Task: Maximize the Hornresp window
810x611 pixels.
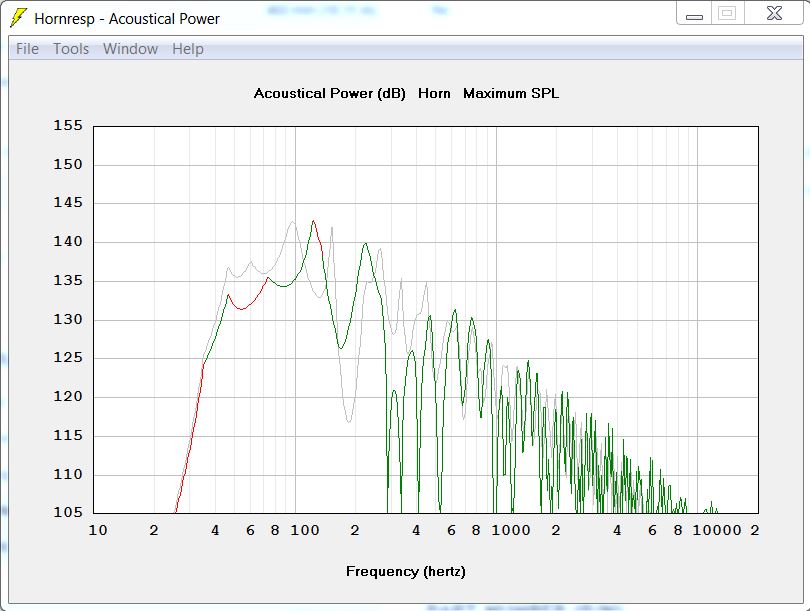Action: click(x=727, y=14)
